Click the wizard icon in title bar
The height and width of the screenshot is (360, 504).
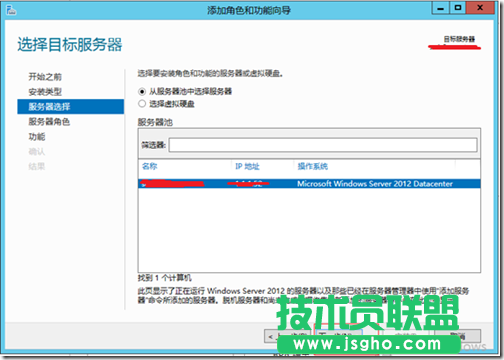[x=11, y=10]
